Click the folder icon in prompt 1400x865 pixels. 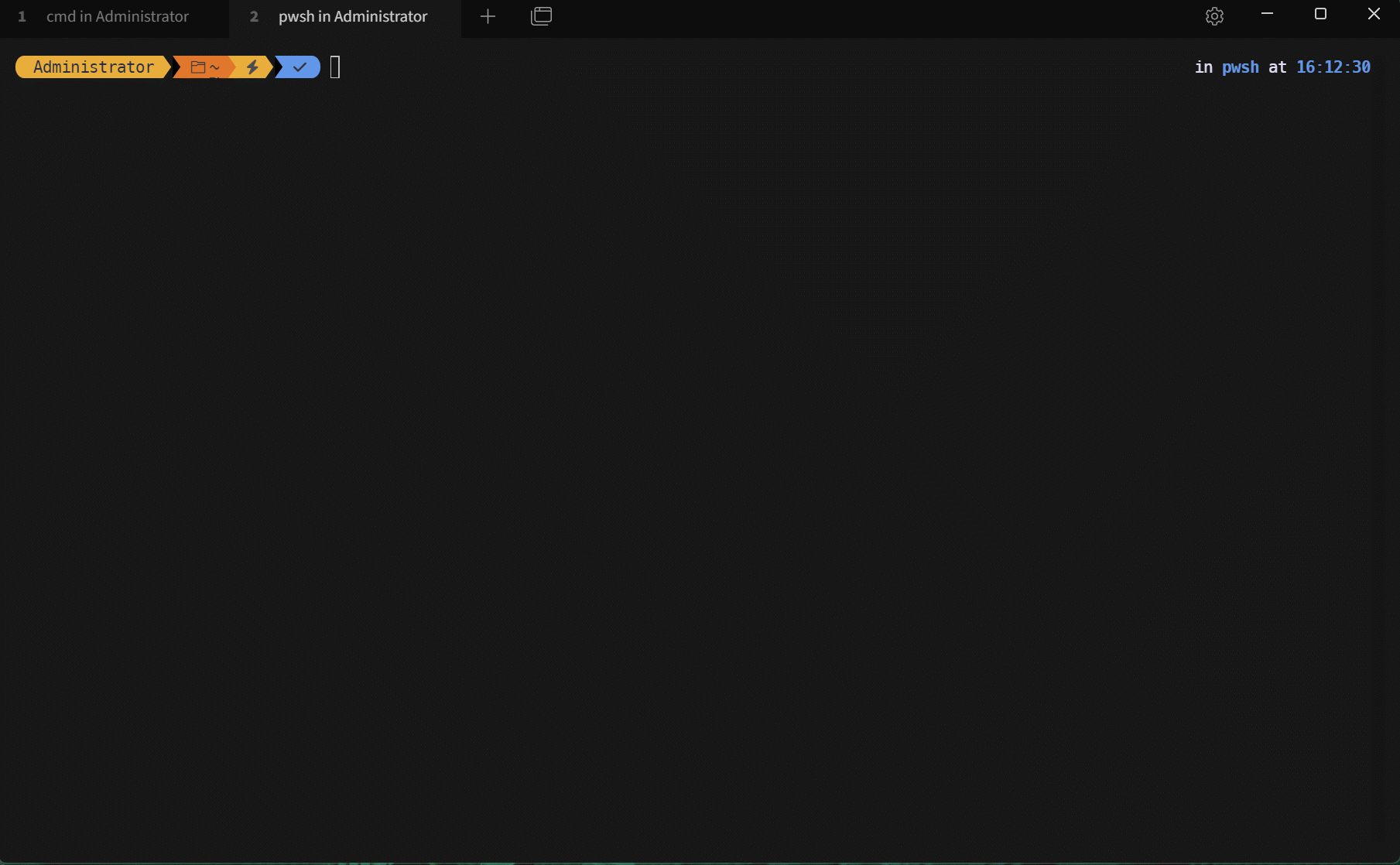coord(198,67)
